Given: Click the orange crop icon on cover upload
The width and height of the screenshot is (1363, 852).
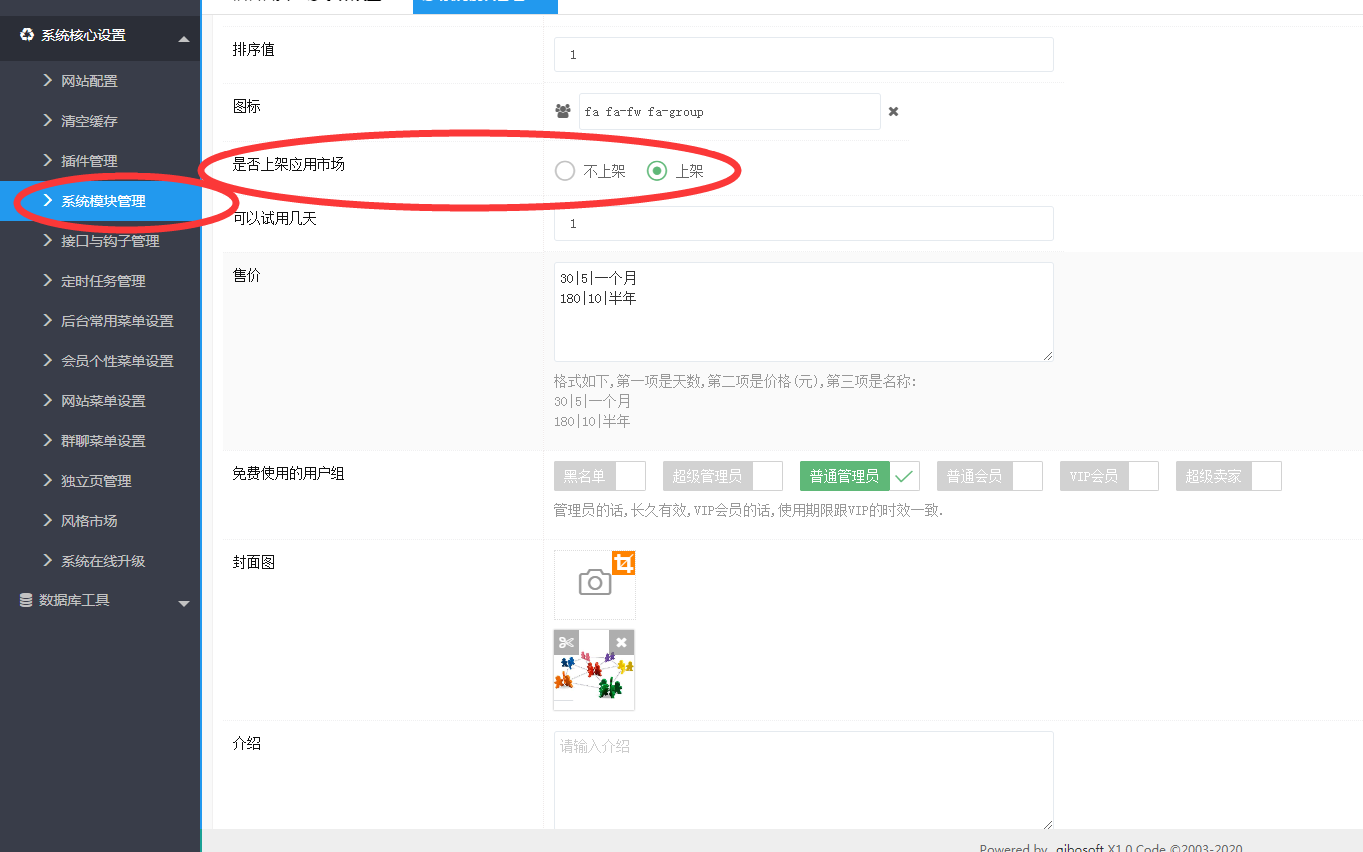Looking at the screenshot, I should (623, 563).
